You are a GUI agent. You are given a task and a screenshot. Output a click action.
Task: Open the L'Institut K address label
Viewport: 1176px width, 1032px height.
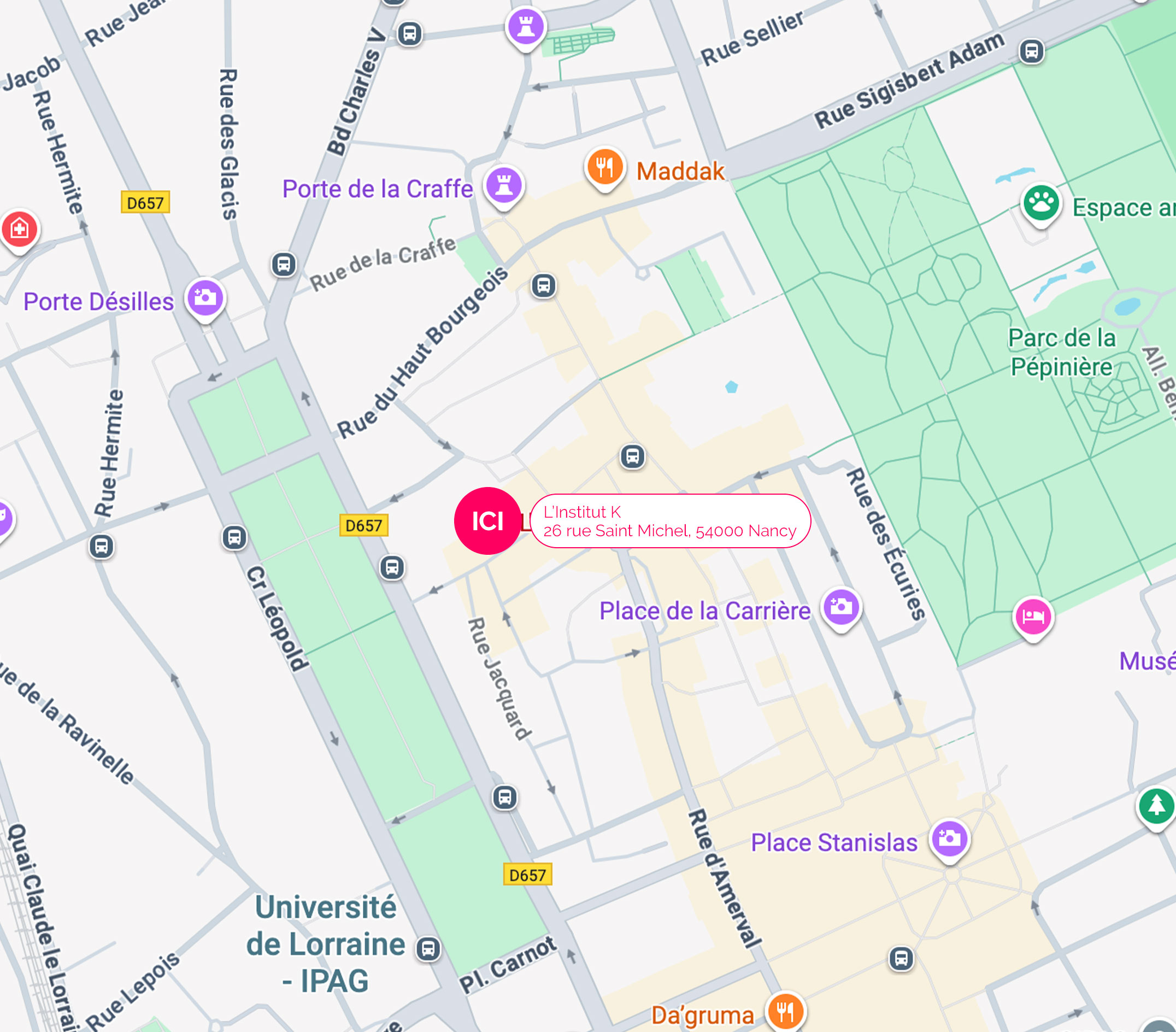pyautogui.click(x=671, y=521)
